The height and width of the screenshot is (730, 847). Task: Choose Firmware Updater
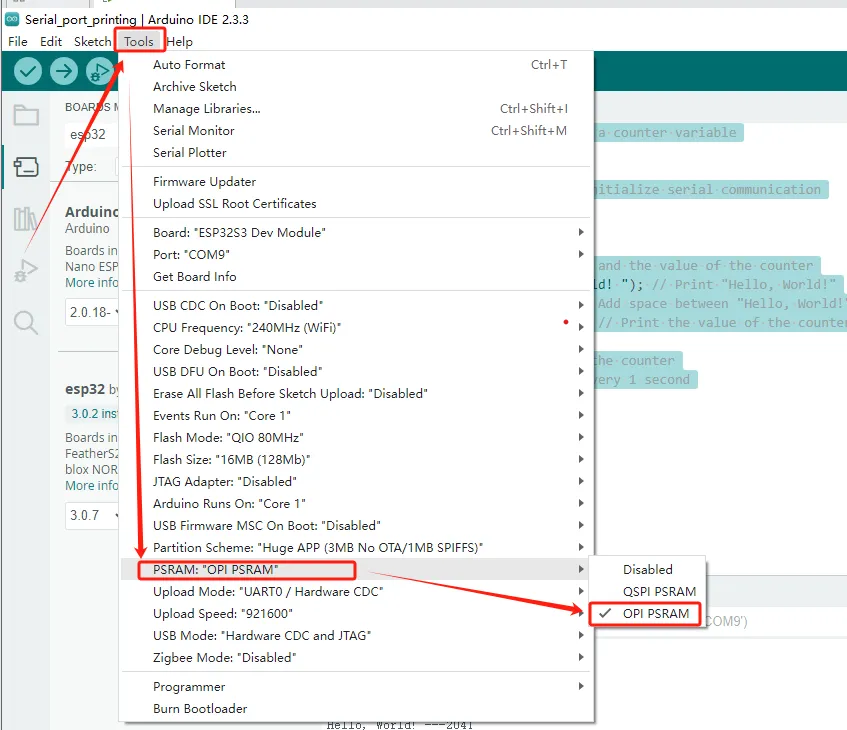pyautogui.click(x=357, y=182)
